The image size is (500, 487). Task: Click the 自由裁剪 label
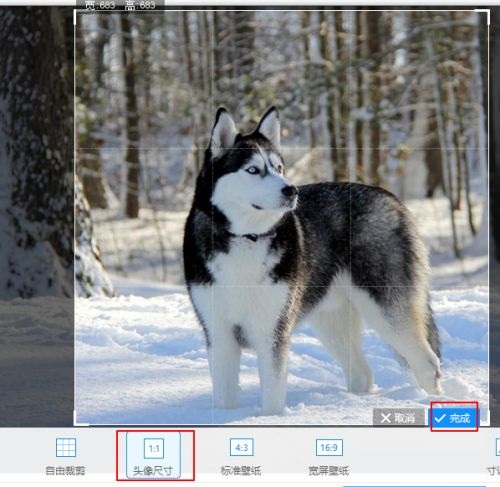click(65, 471)
